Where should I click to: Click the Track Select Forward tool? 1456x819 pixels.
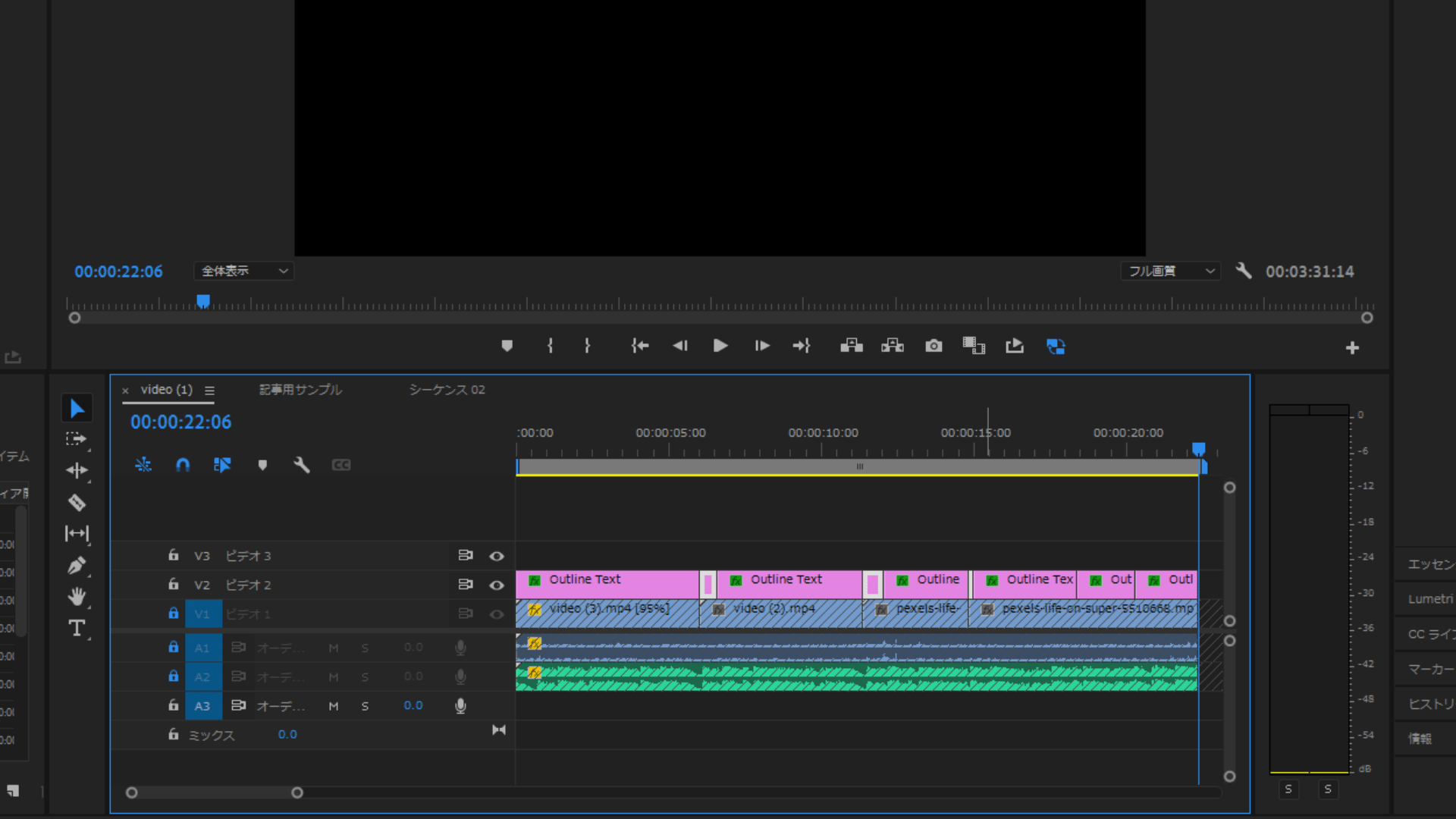[77, 439]
